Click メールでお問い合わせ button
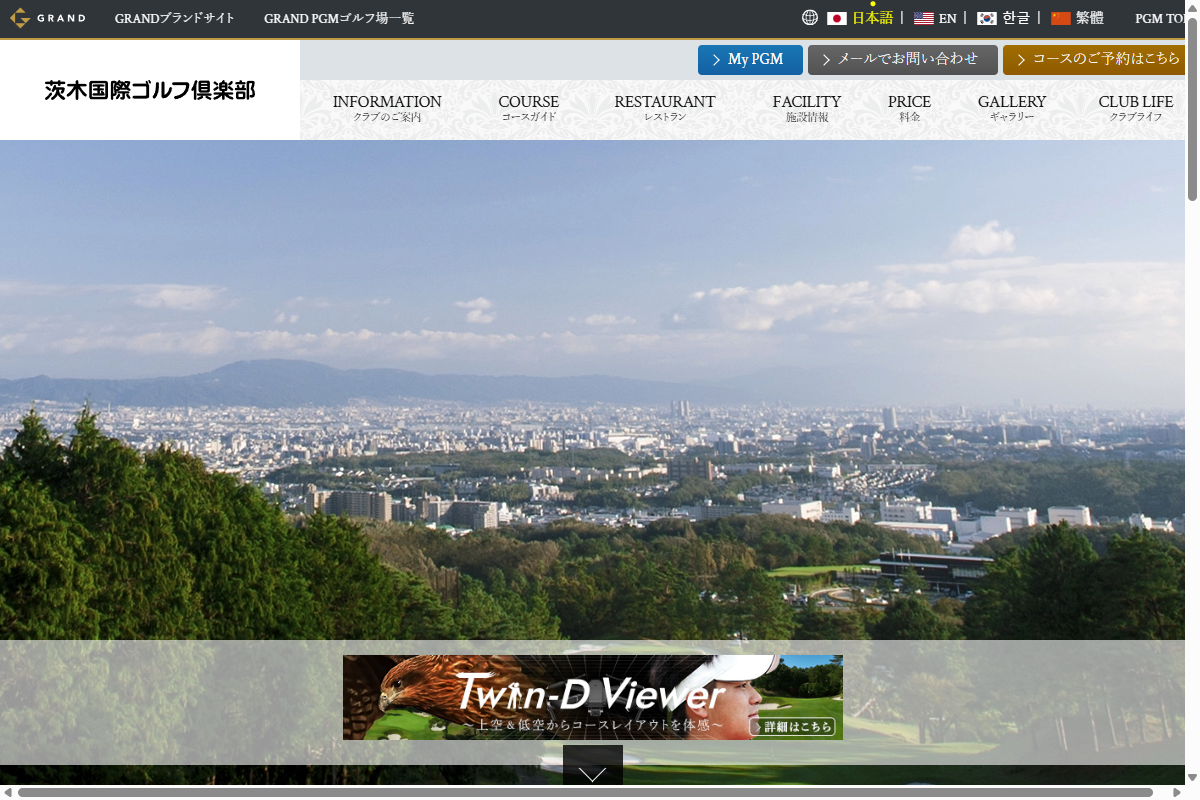The height and width of the screenshot is (800, 1200). (903, 60)
